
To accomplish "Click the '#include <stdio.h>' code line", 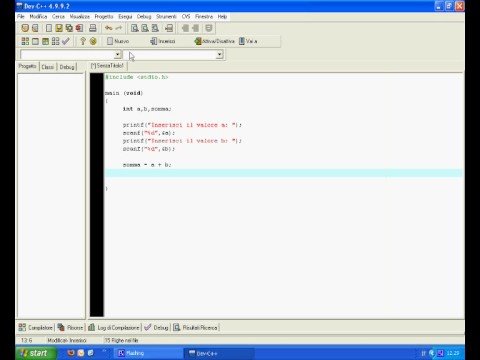I will [x=137, y=77].
